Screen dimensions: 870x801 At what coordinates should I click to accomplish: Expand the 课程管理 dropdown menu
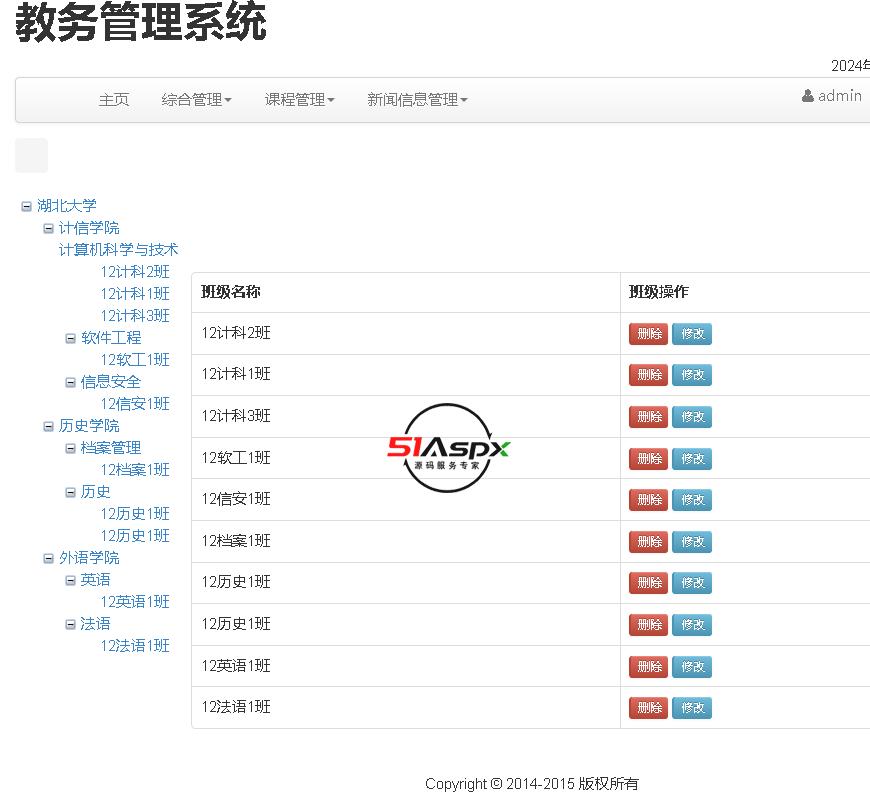299,99
